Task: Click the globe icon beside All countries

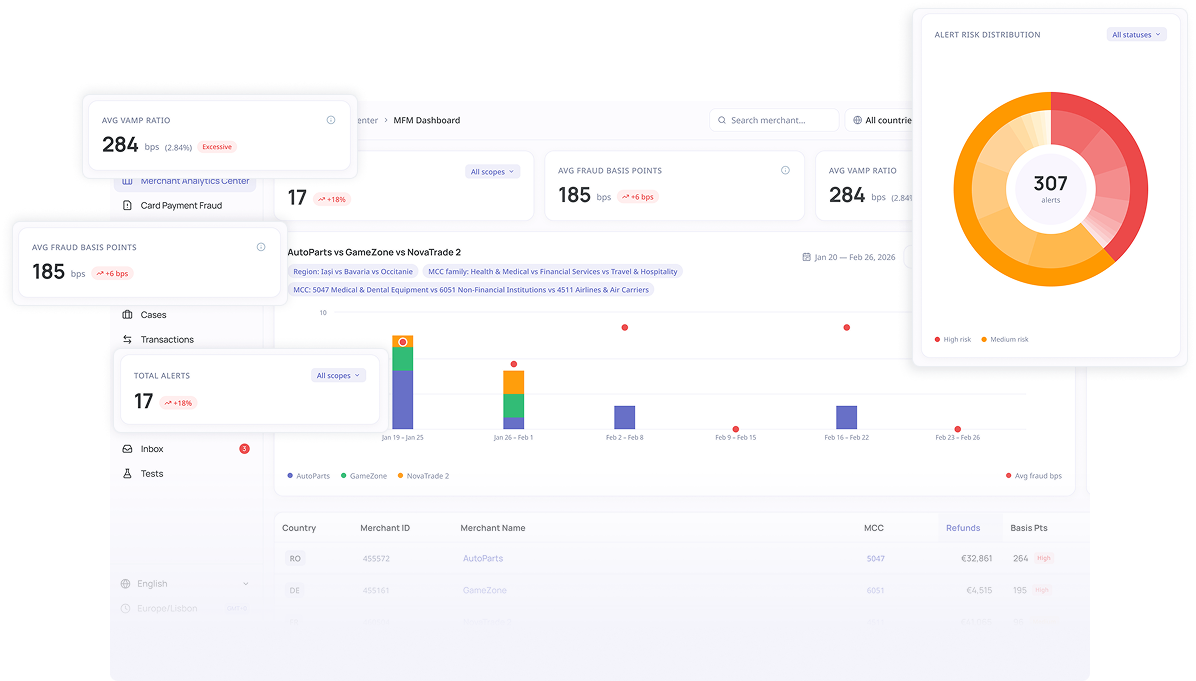Action: point(857,120)
